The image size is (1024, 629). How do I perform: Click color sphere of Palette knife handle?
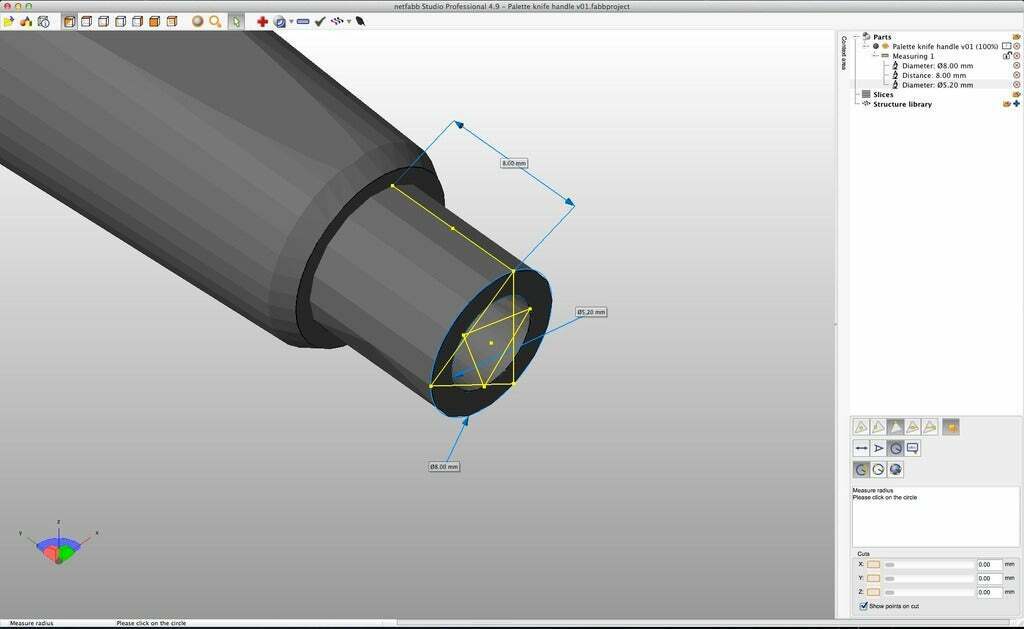click(886, 46)
